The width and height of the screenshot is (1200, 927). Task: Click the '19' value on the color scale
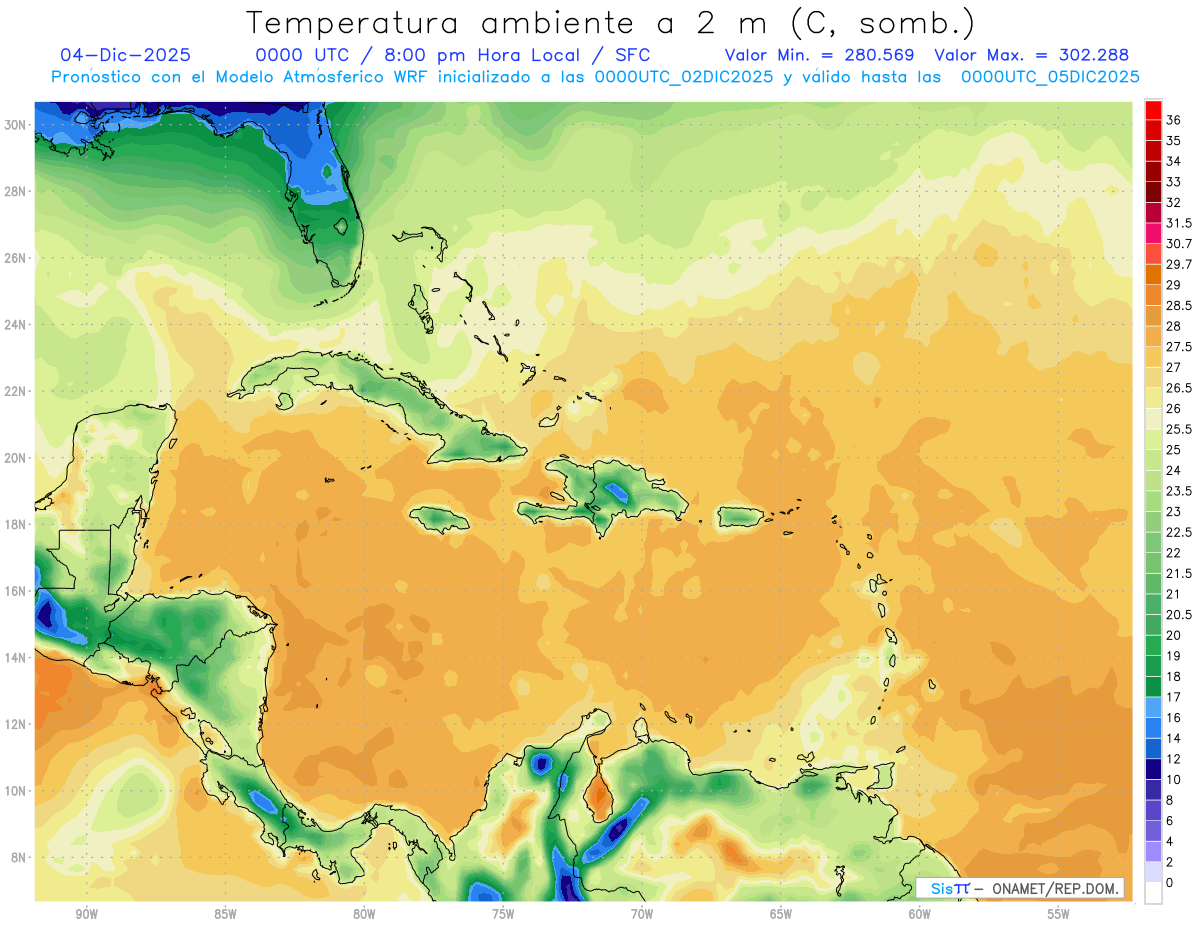[1174, 655]
